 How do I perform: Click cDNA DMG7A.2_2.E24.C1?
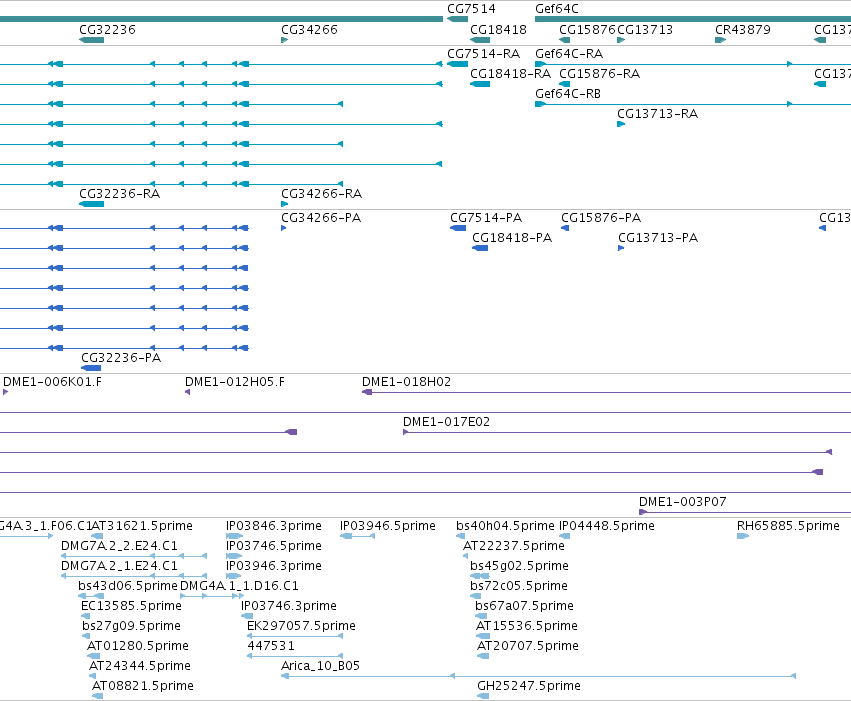pos(119,546)
